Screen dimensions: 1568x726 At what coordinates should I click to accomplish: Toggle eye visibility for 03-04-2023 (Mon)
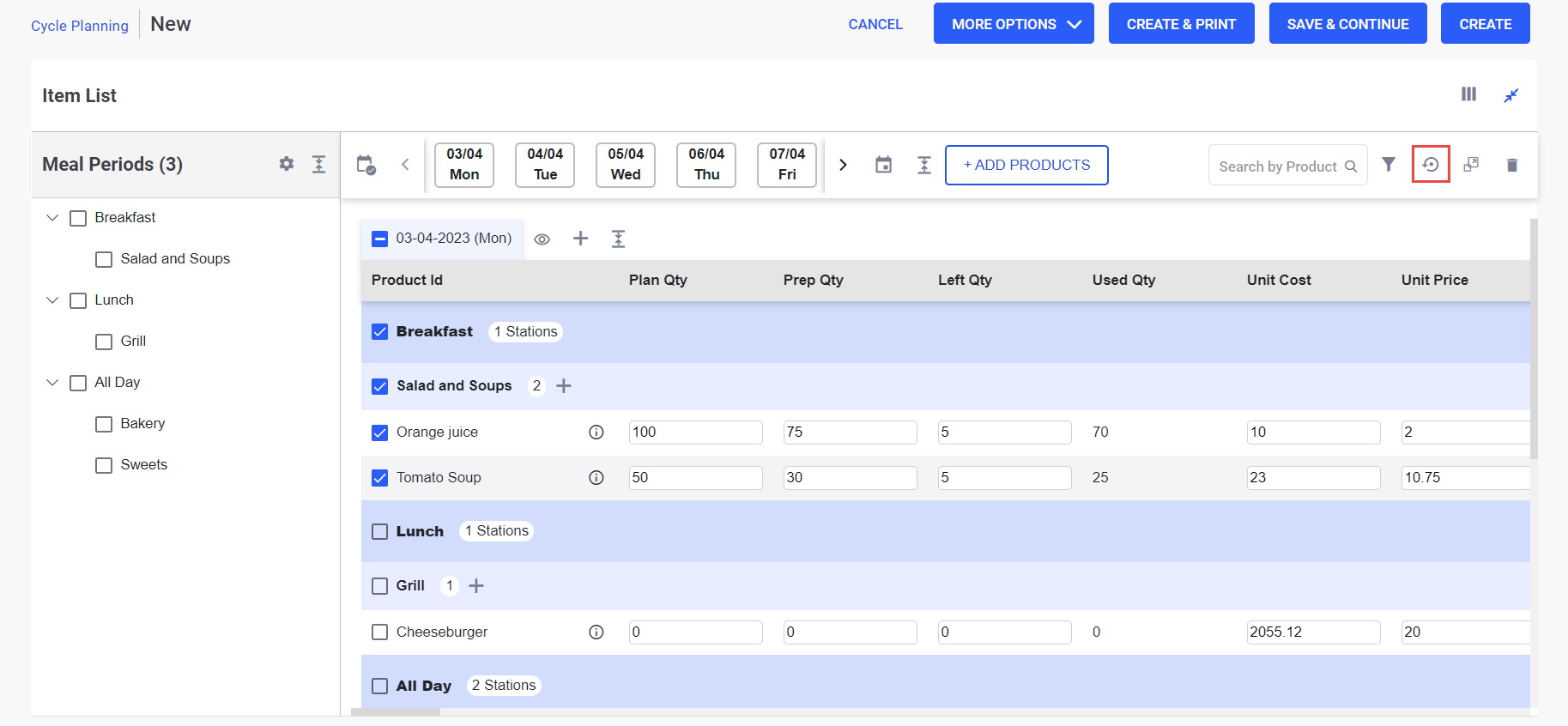[542, 239]
